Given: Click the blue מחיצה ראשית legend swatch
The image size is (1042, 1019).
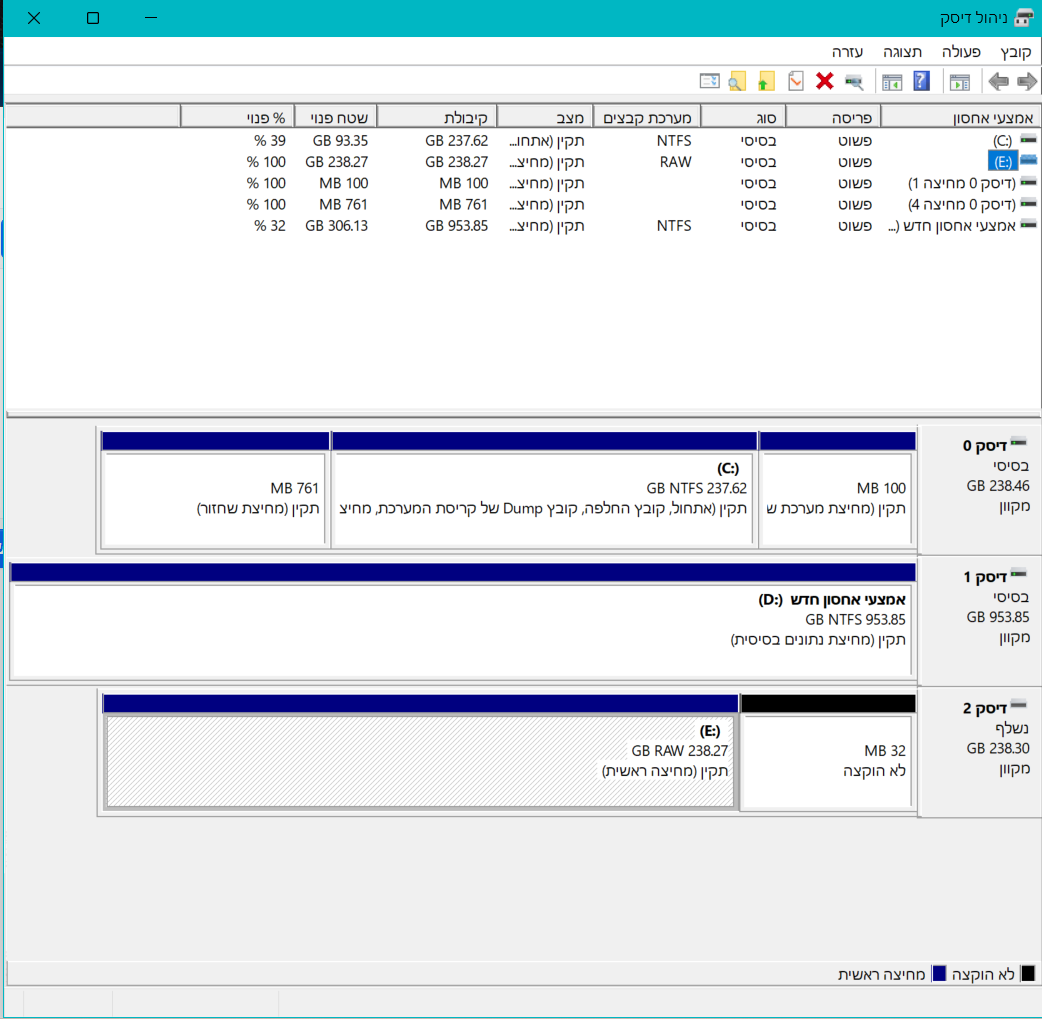Looking at the screenshot, I should point(939,974).
